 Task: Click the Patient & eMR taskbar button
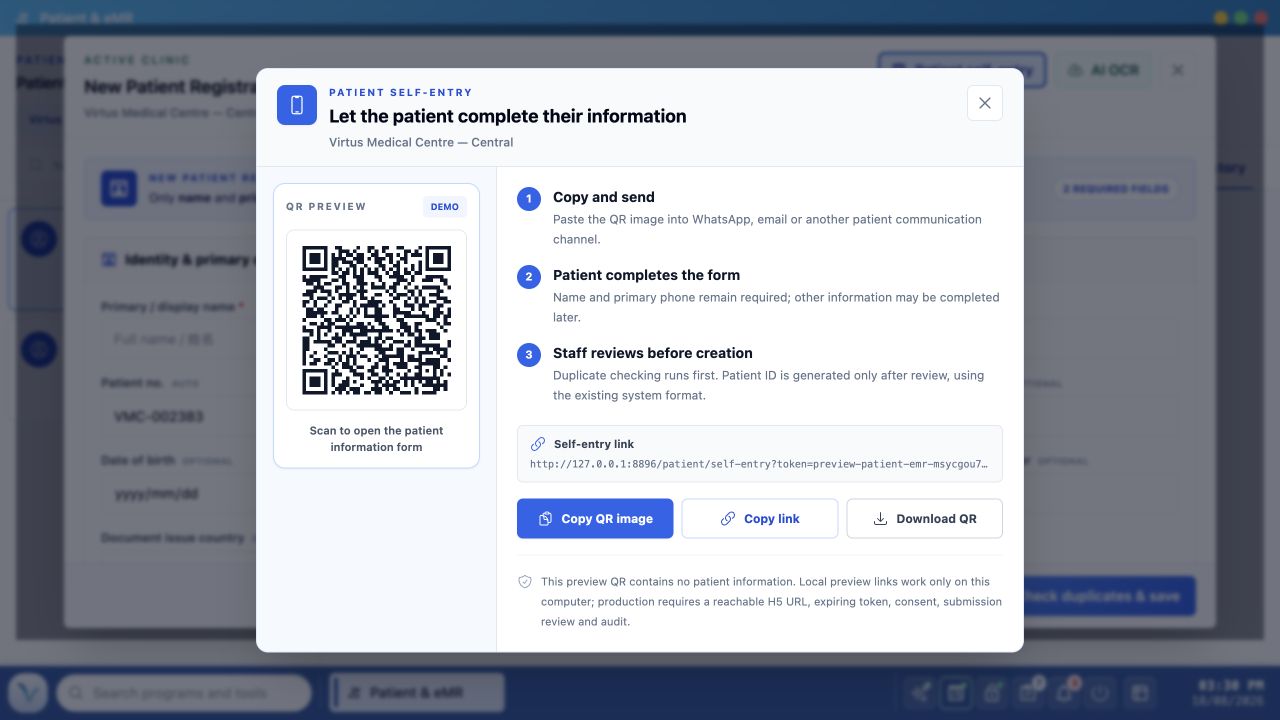tap(417, 693)
